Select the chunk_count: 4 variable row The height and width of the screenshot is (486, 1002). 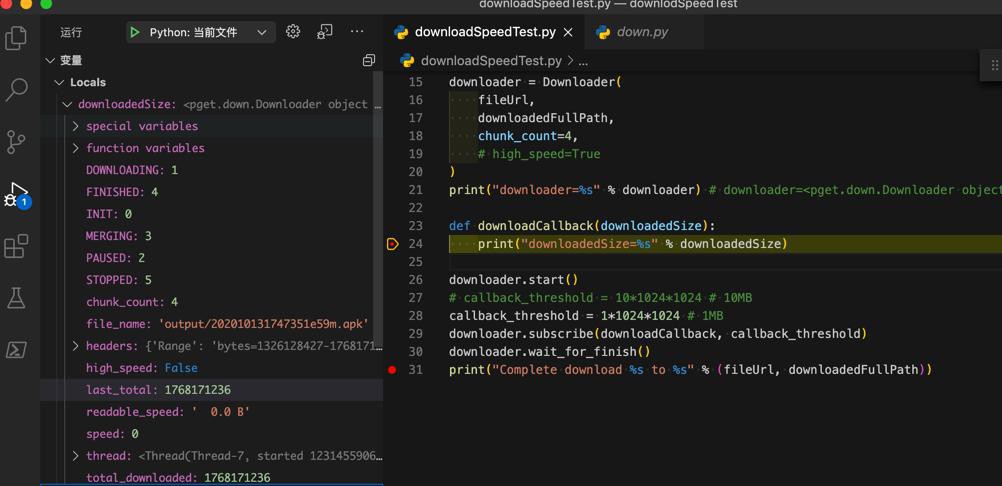(212, 301)
